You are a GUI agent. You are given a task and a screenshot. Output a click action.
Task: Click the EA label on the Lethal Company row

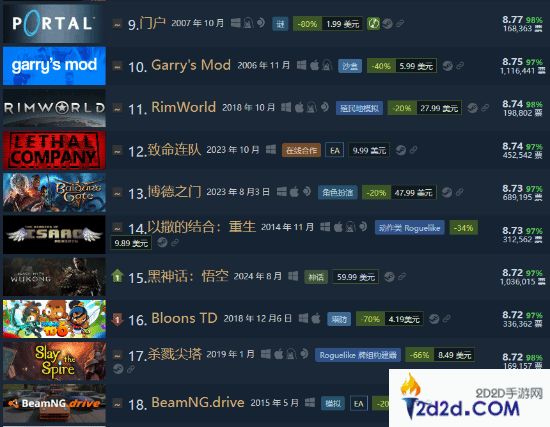(x=335, y=151)
